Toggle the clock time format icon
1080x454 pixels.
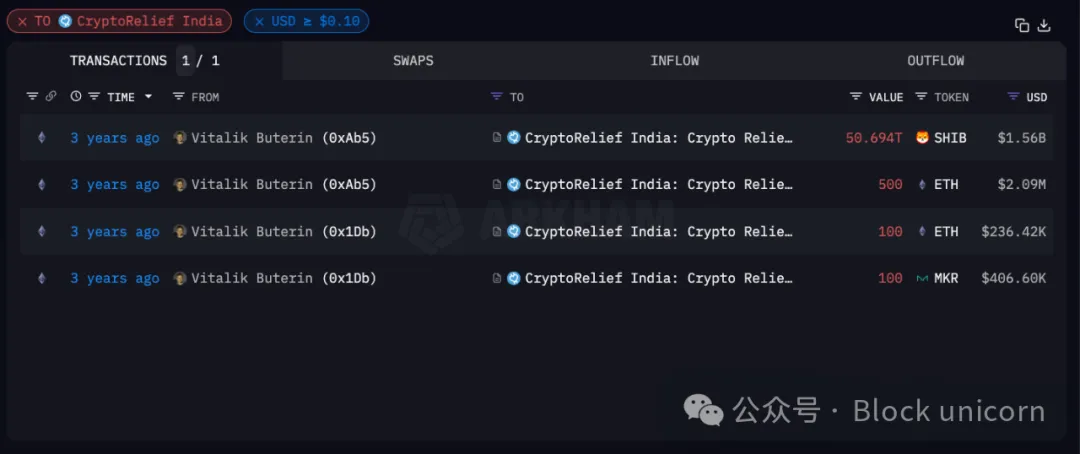click(x=76, y=97)
